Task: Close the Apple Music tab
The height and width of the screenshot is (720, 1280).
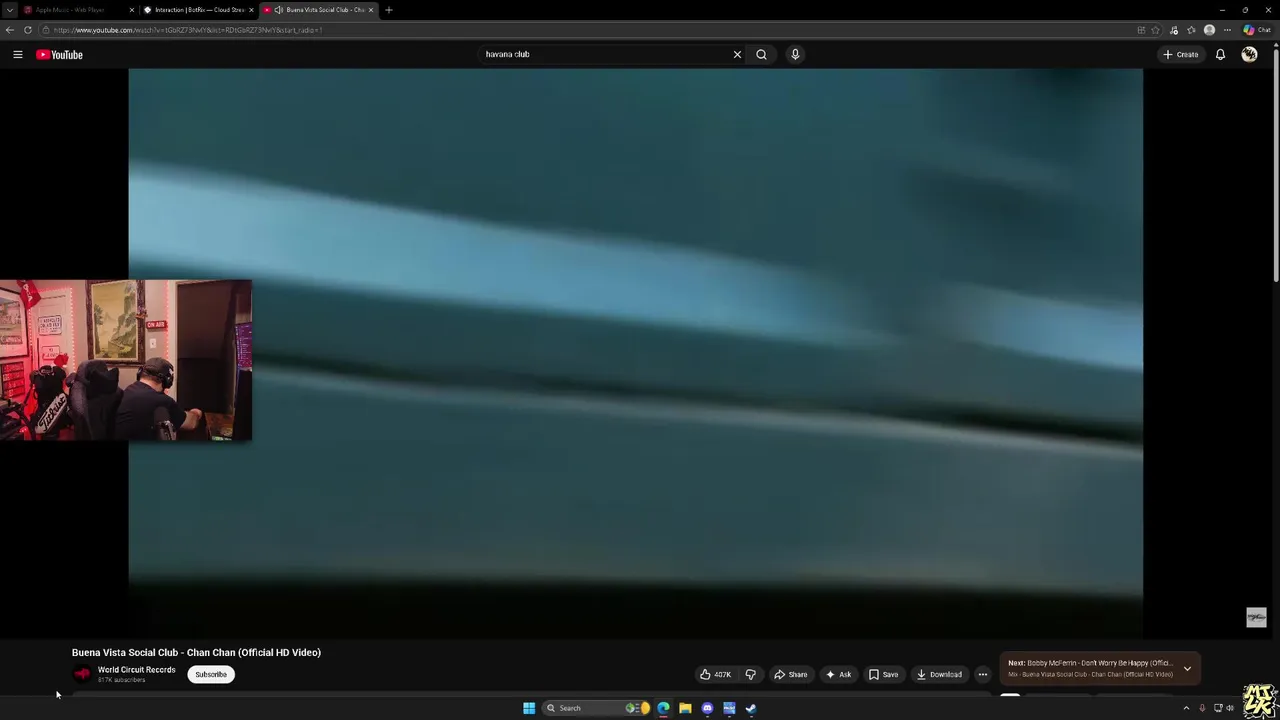Action: point(131,10)
